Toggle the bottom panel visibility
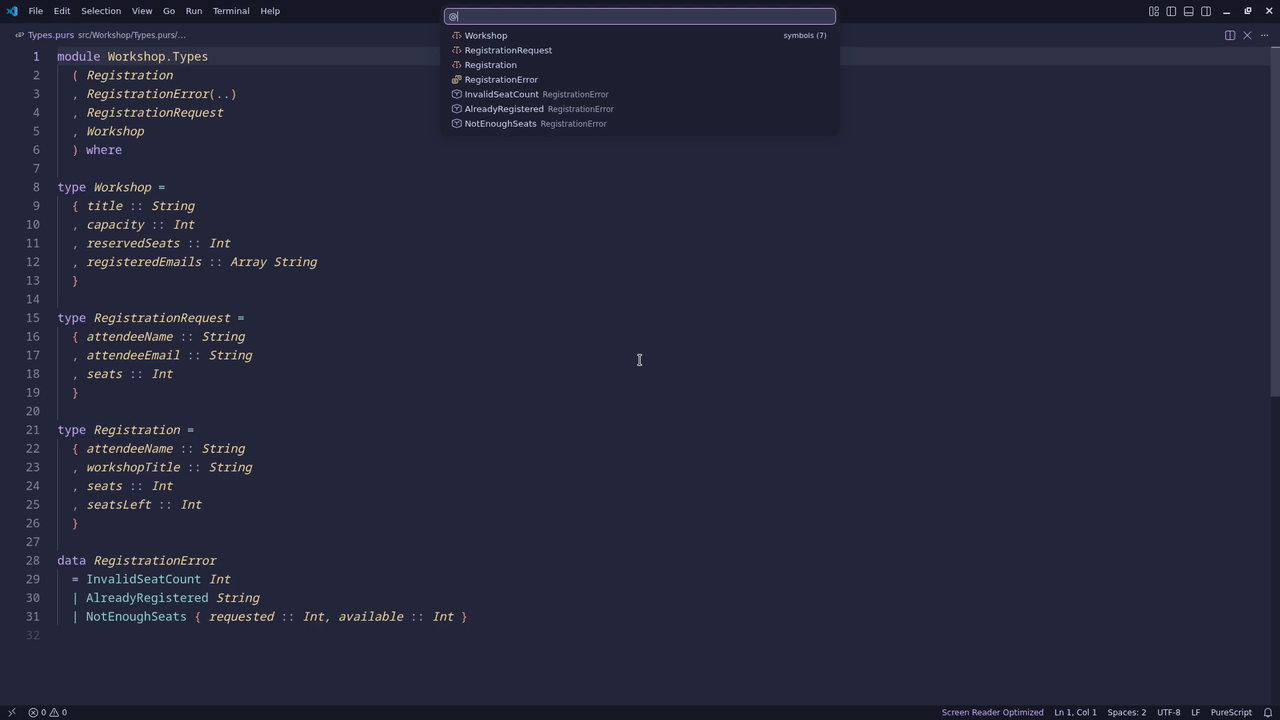 pyautogui.click(x=1189, y=11)
